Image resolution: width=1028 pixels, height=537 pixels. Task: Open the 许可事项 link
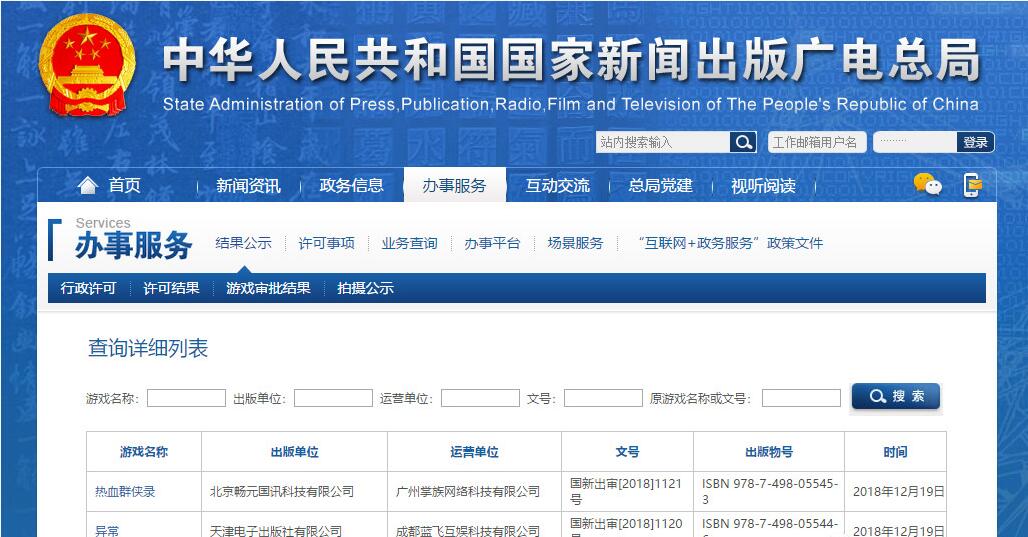coord(326,243)
